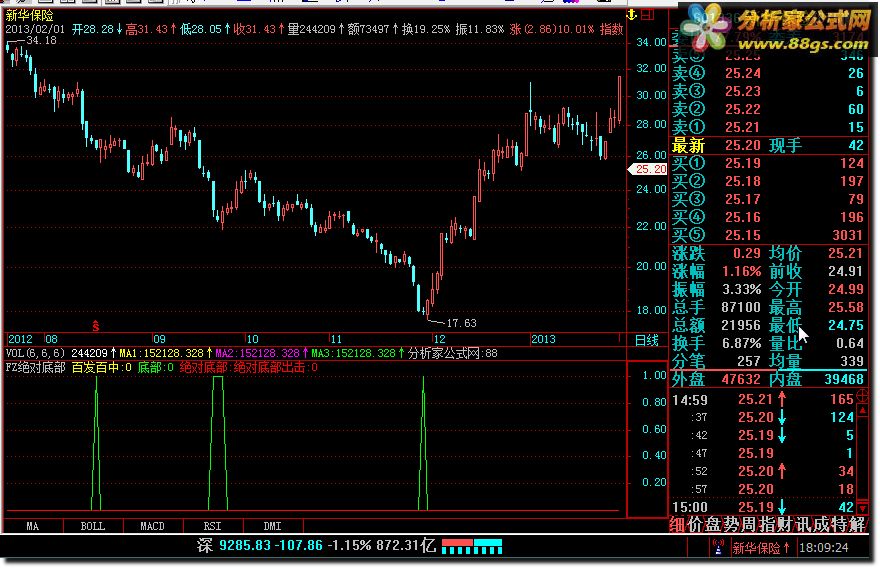Click the 换手 6.87% turnover value
This screenshot has width=880, height=568.
(741, 343)
